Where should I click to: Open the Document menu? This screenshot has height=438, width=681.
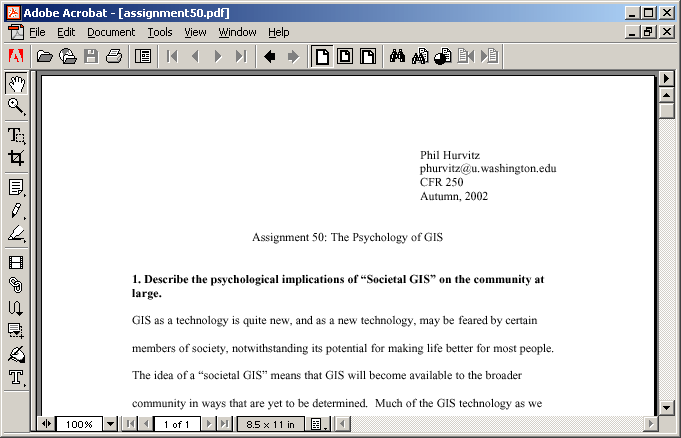pyautogui.click(x=111, y=32)
